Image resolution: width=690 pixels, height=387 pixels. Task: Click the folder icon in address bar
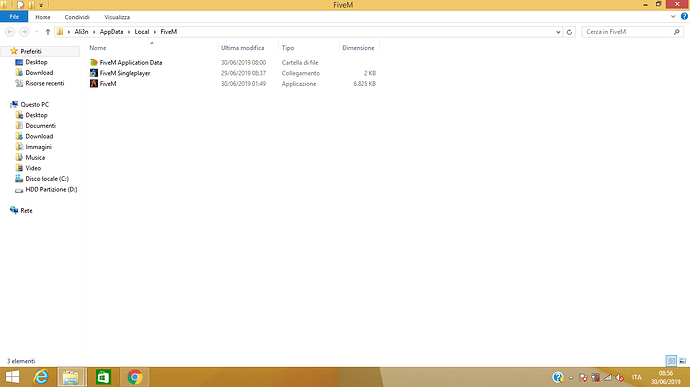[x=60, y=32]
